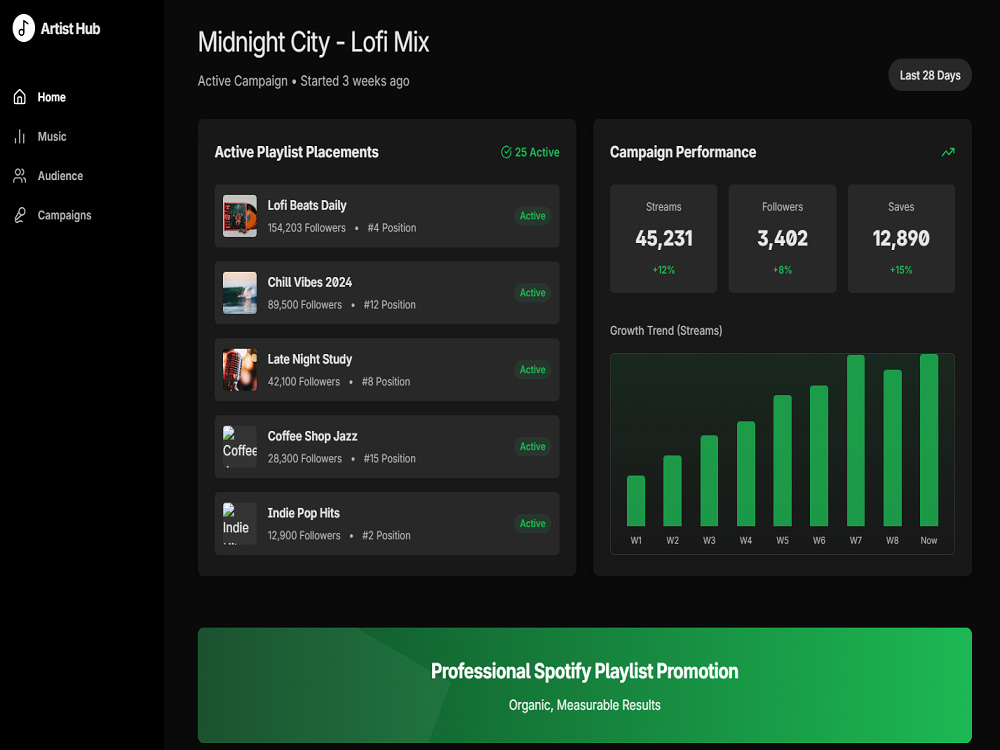Click the #15 Position text
The width and height of the screenshot is (1000, 750).
(390, 459)
